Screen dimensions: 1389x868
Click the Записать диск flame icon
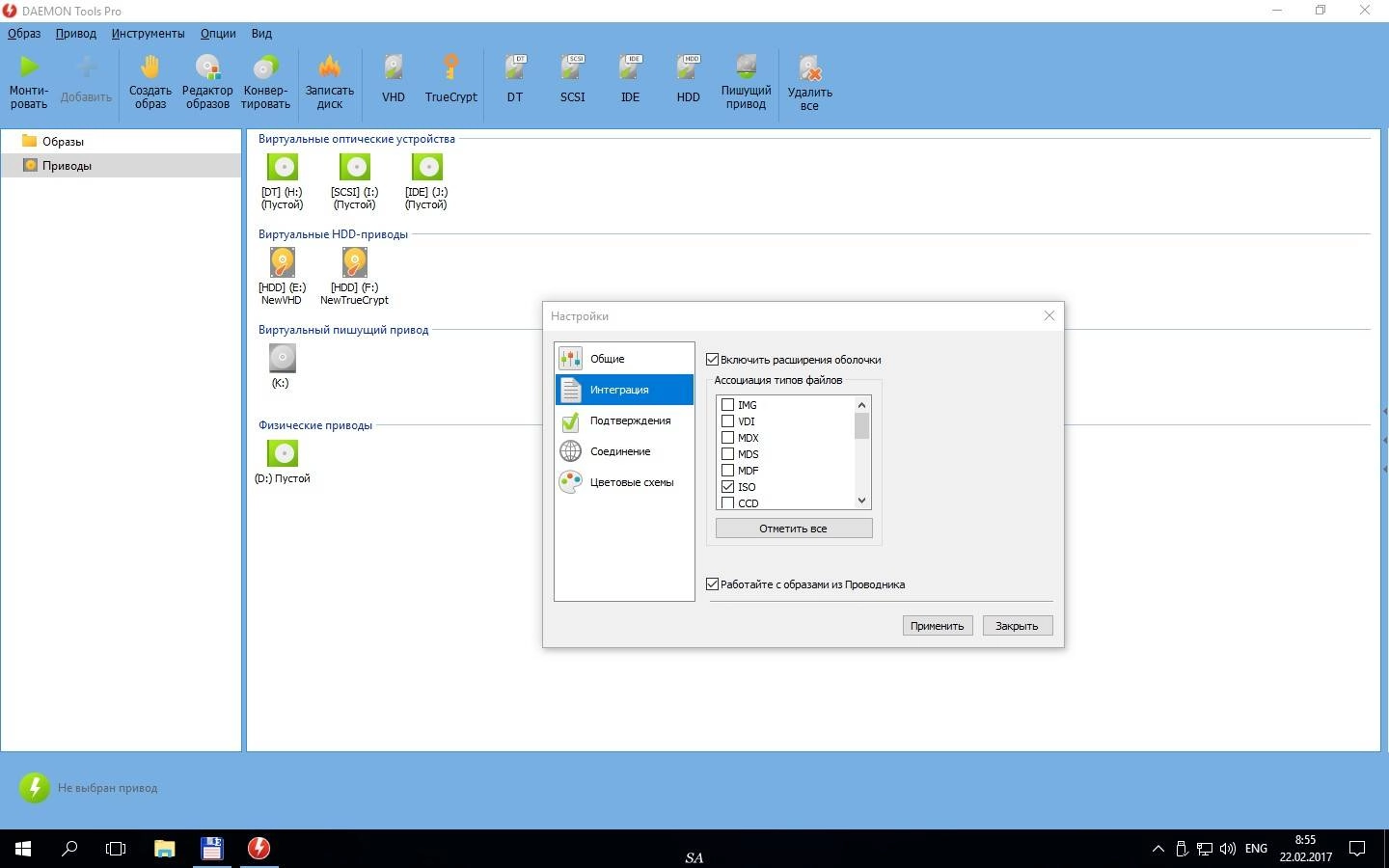(x=330, y=67)
